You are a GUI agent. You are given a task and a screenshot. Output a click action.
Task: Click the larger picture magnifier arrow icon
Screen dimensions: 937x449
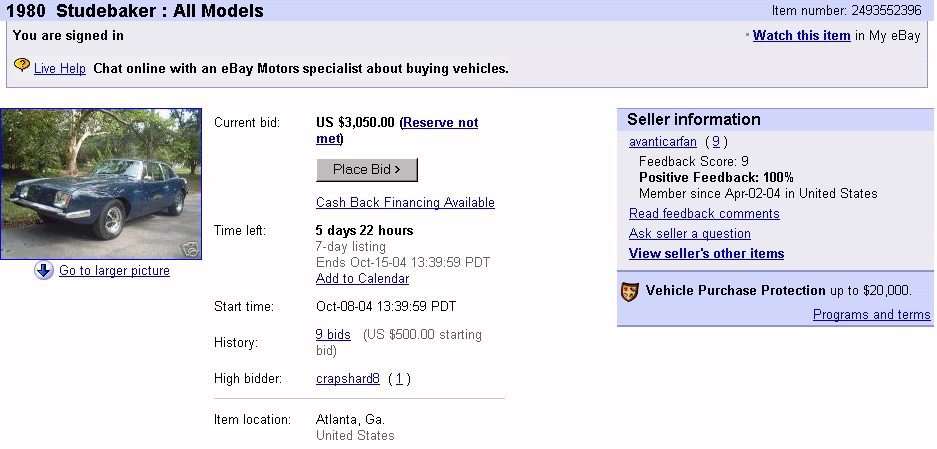(x=44, y=271)
